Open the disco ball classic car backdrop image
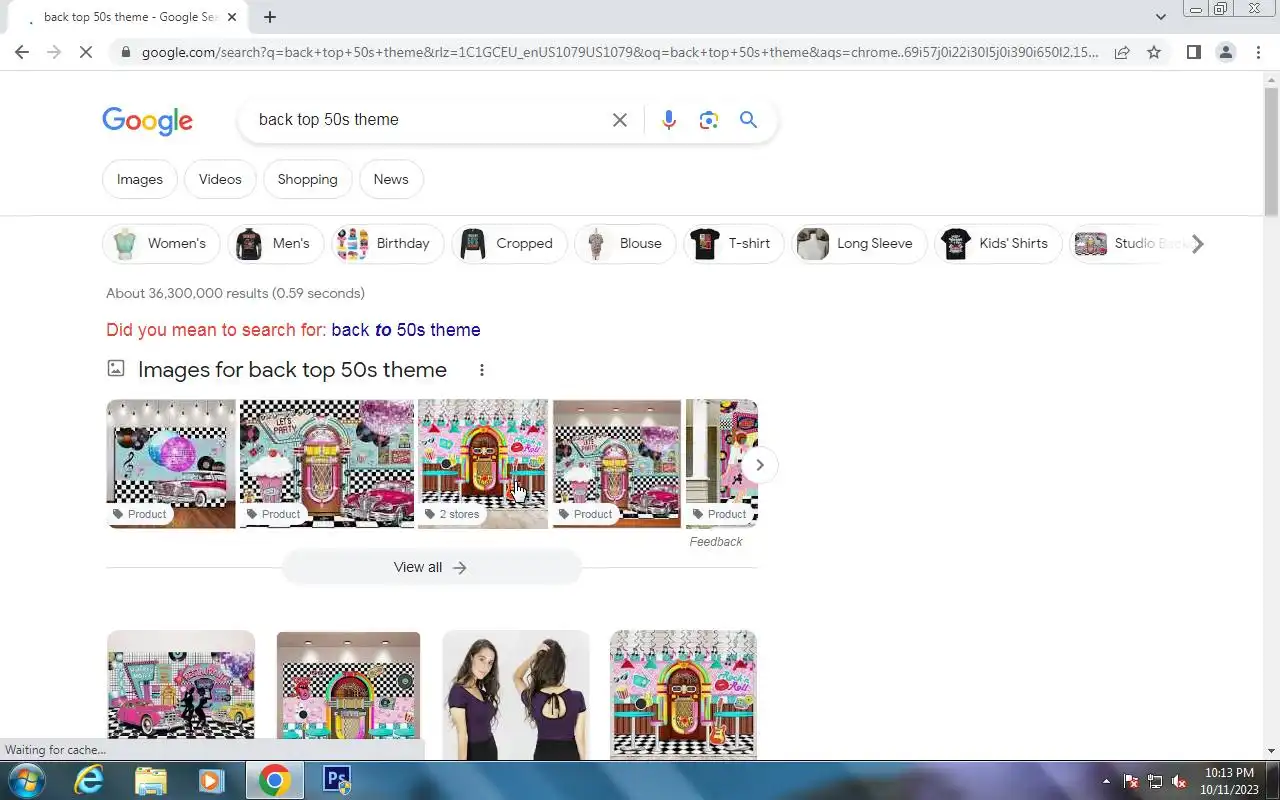This screenshot has width=1280, height=800. (x=171, y=464)
